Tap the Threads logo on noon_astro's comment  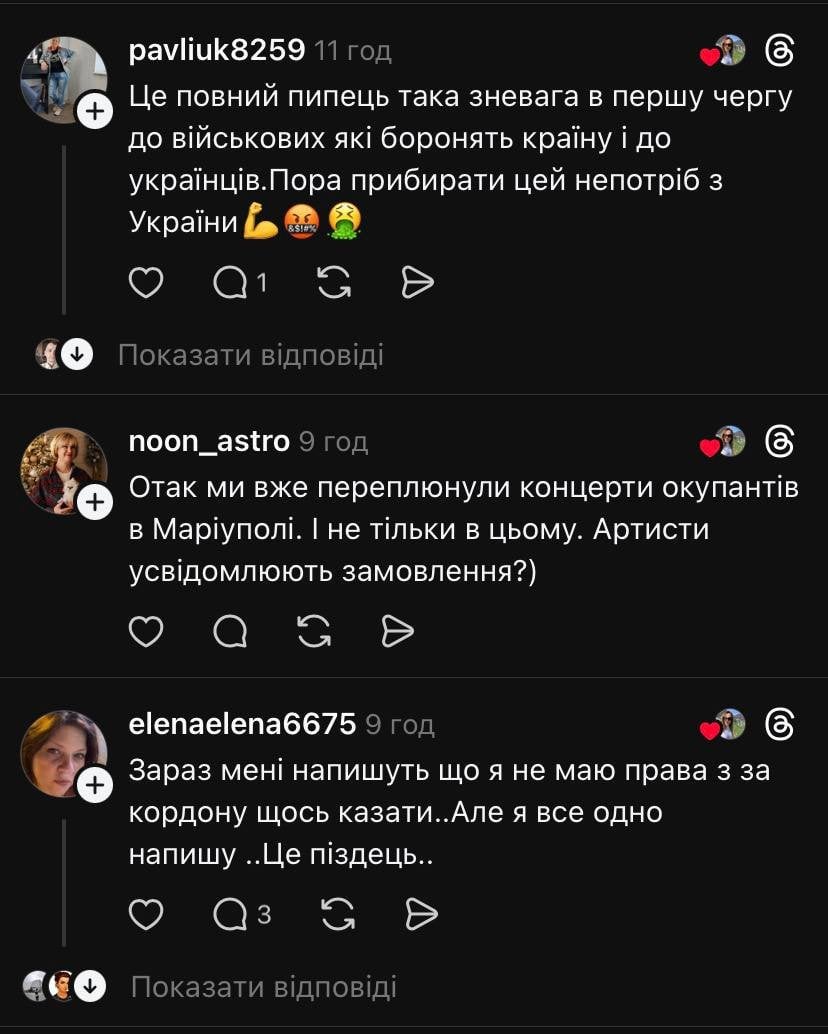coord(779,441)
